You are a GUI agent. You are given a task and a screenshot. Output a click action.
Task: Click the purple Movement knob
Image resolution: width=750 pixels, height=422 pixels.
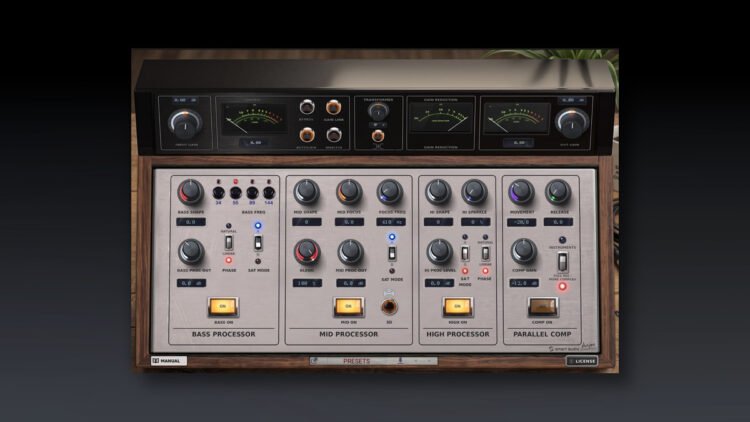coord(521,192)
